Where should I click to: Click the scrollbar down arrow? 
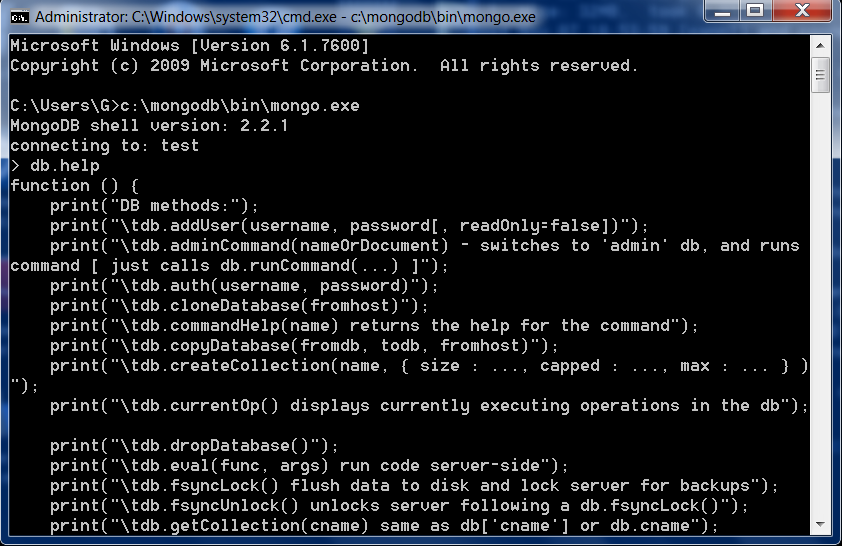click(820, 530)
